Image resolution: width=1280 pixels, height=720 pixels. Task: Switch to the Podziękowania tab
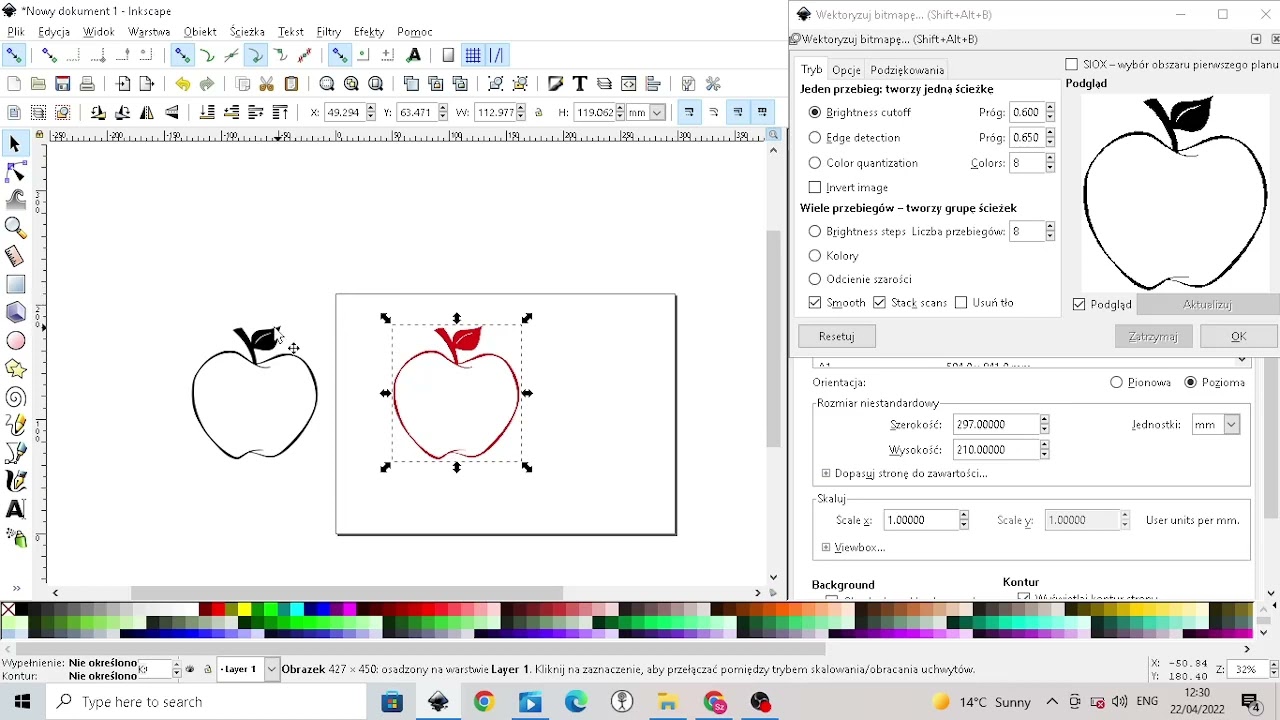click(x=907, y=70)
